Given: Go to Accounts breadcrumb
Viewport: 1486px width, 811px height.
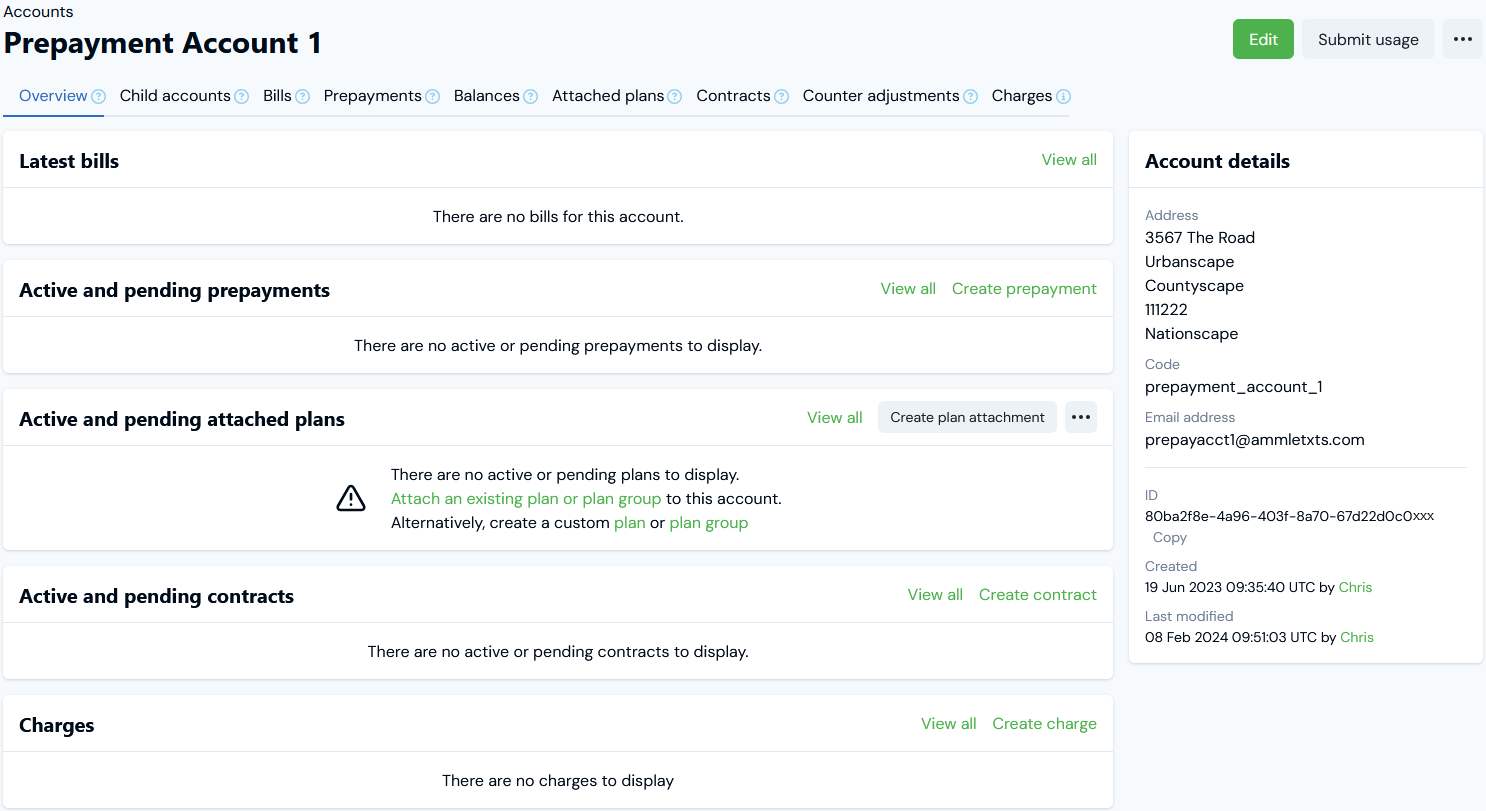Looking at the screenshot, I should point(38,12).
